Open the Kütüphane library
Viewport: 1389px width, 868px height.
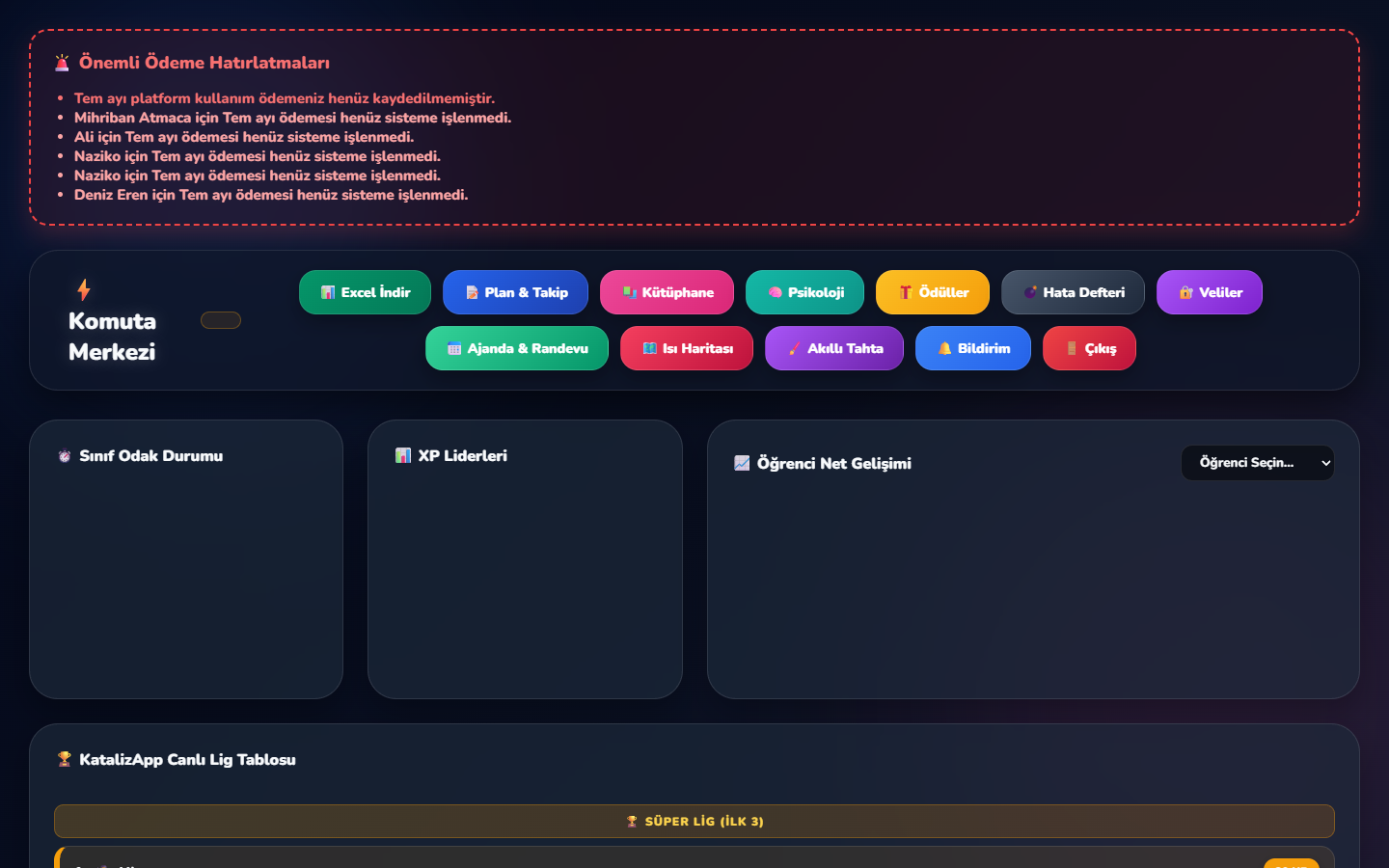click(x=667, y=292)
